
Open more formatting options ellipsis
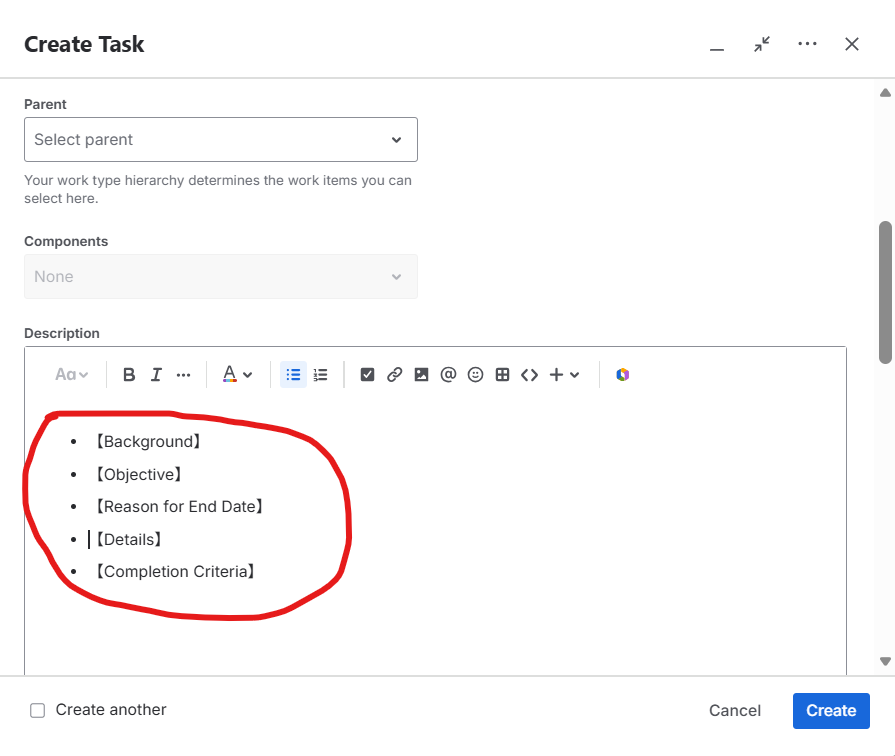tap(183, 375)
